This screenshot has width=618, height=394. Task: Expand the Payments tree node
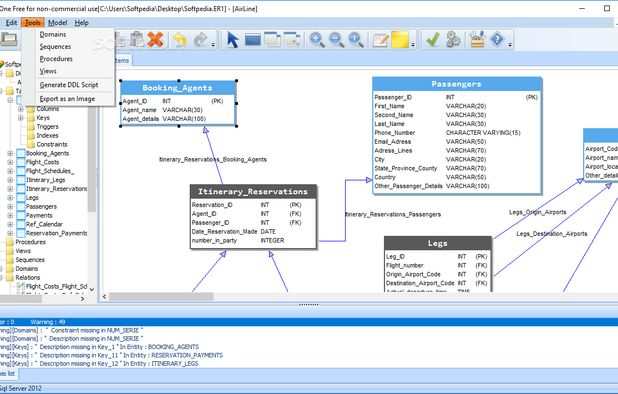(10, 216)
